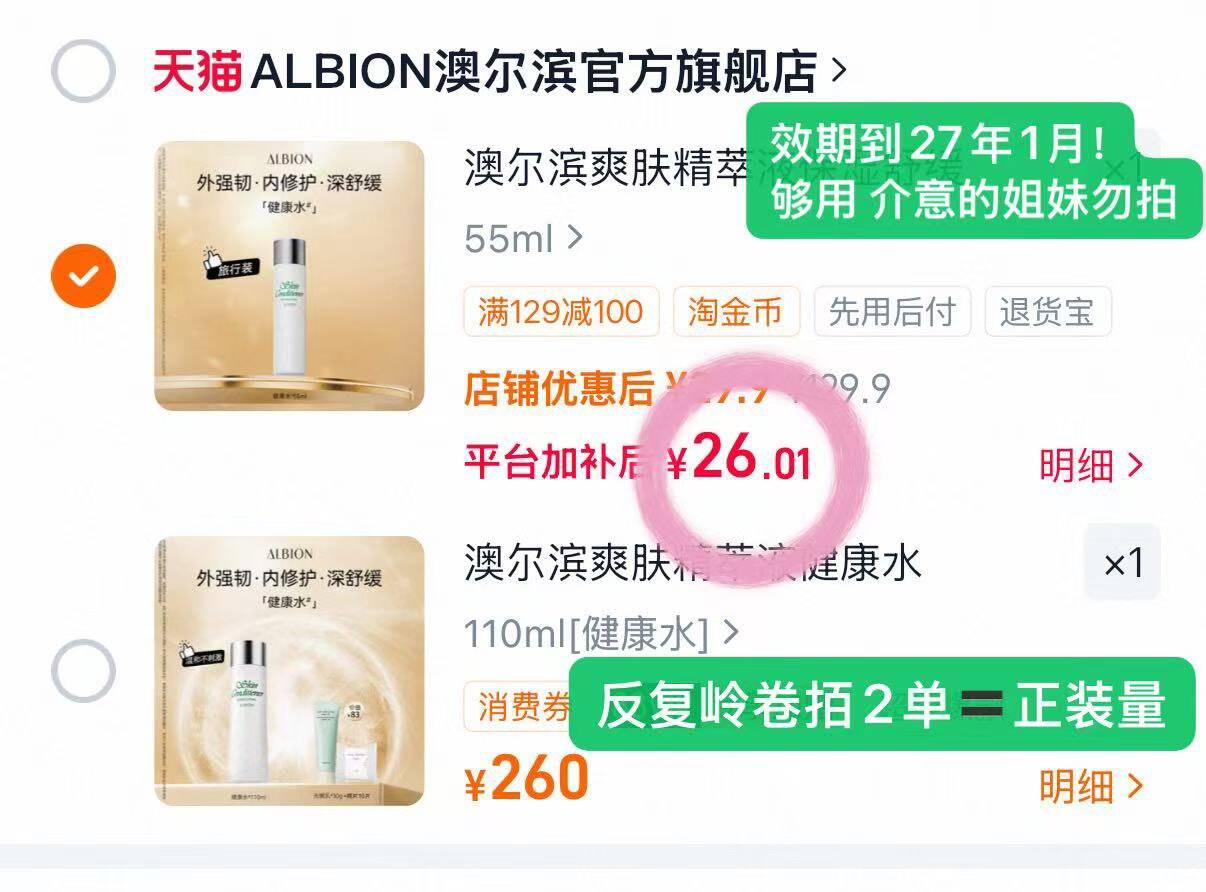This screenshot has height=892, width=1206.
Task: Change quantity ×1 of the 110ml item
Action: click(1123, 563)
